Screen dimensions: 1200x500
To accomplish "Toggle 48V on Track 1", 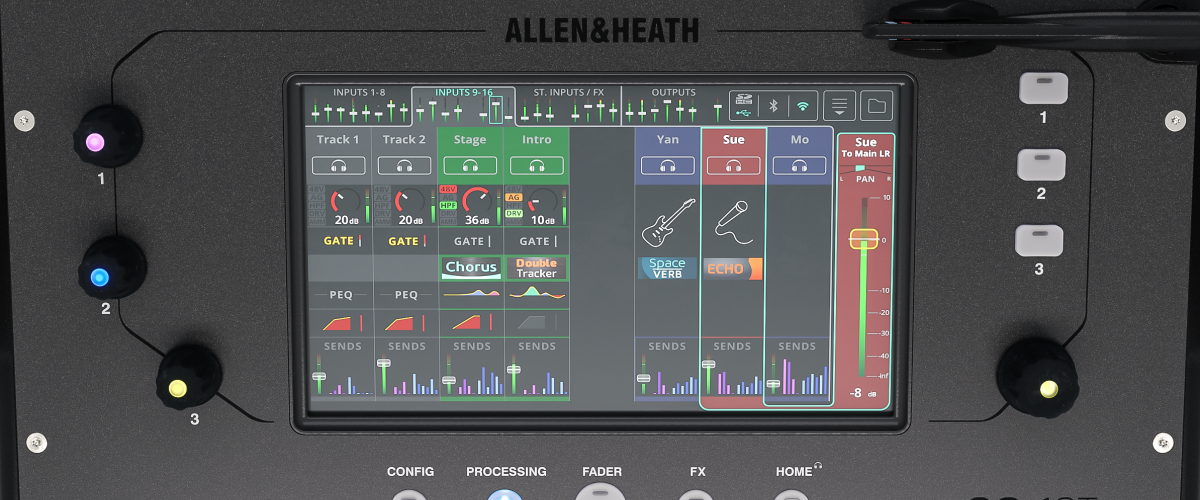I will pos(317,189).
